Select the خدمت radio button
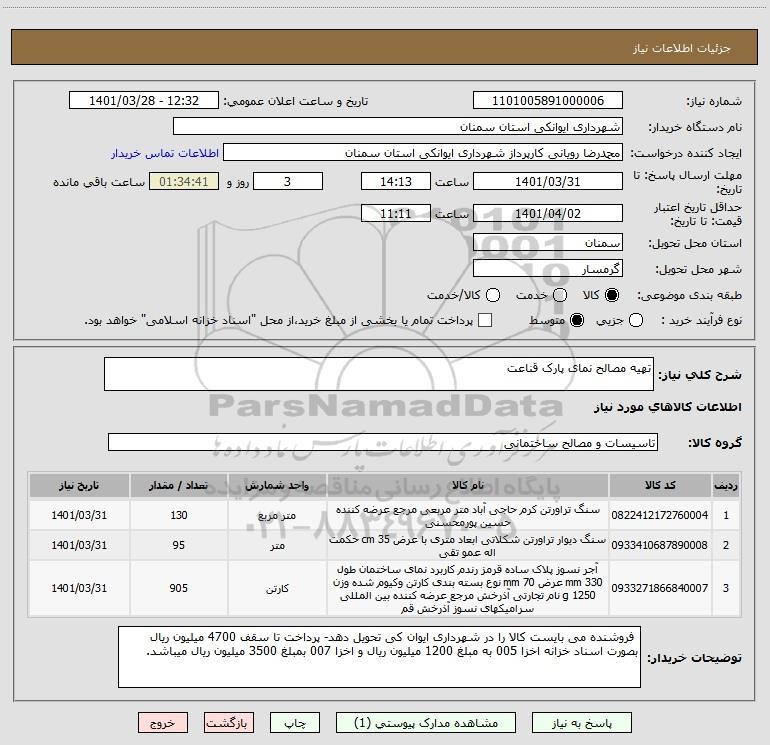The image size is (770, 745). point(560,295)
